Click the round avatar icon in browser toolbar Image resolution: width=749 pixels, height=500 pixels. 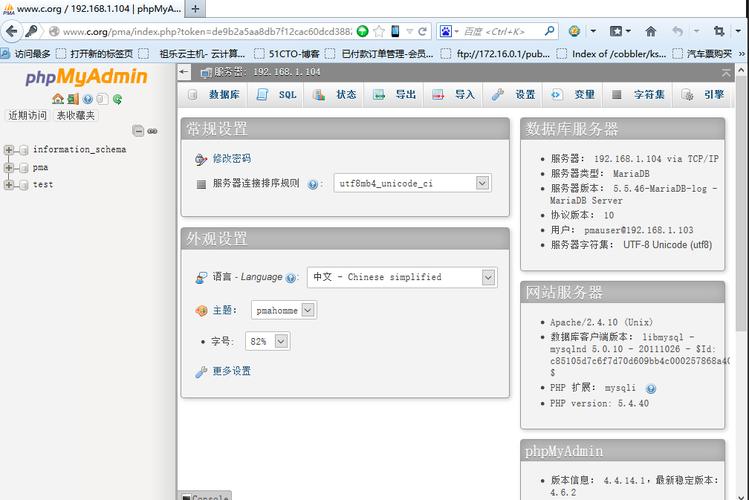click(x=574, y=32)
